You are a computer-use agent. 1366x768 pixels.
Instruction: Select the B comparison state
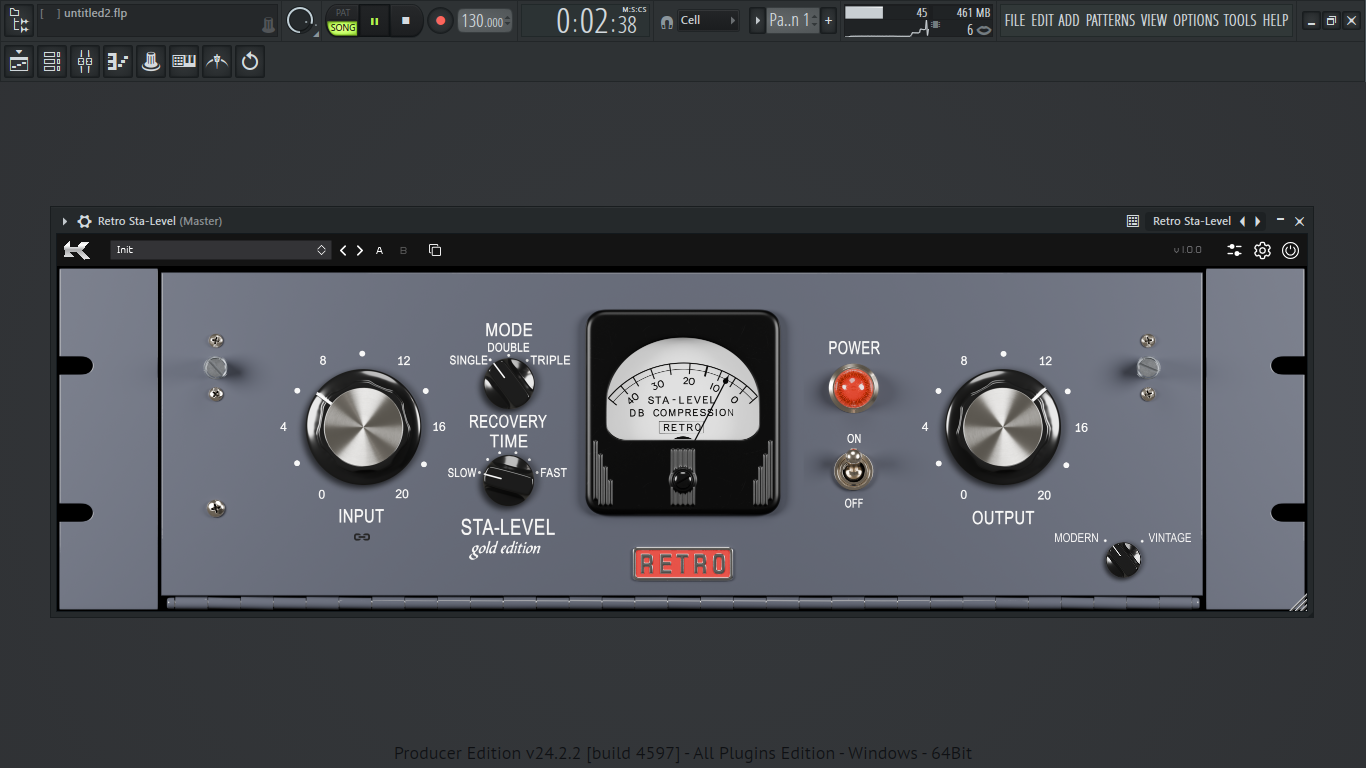point(403,250)
